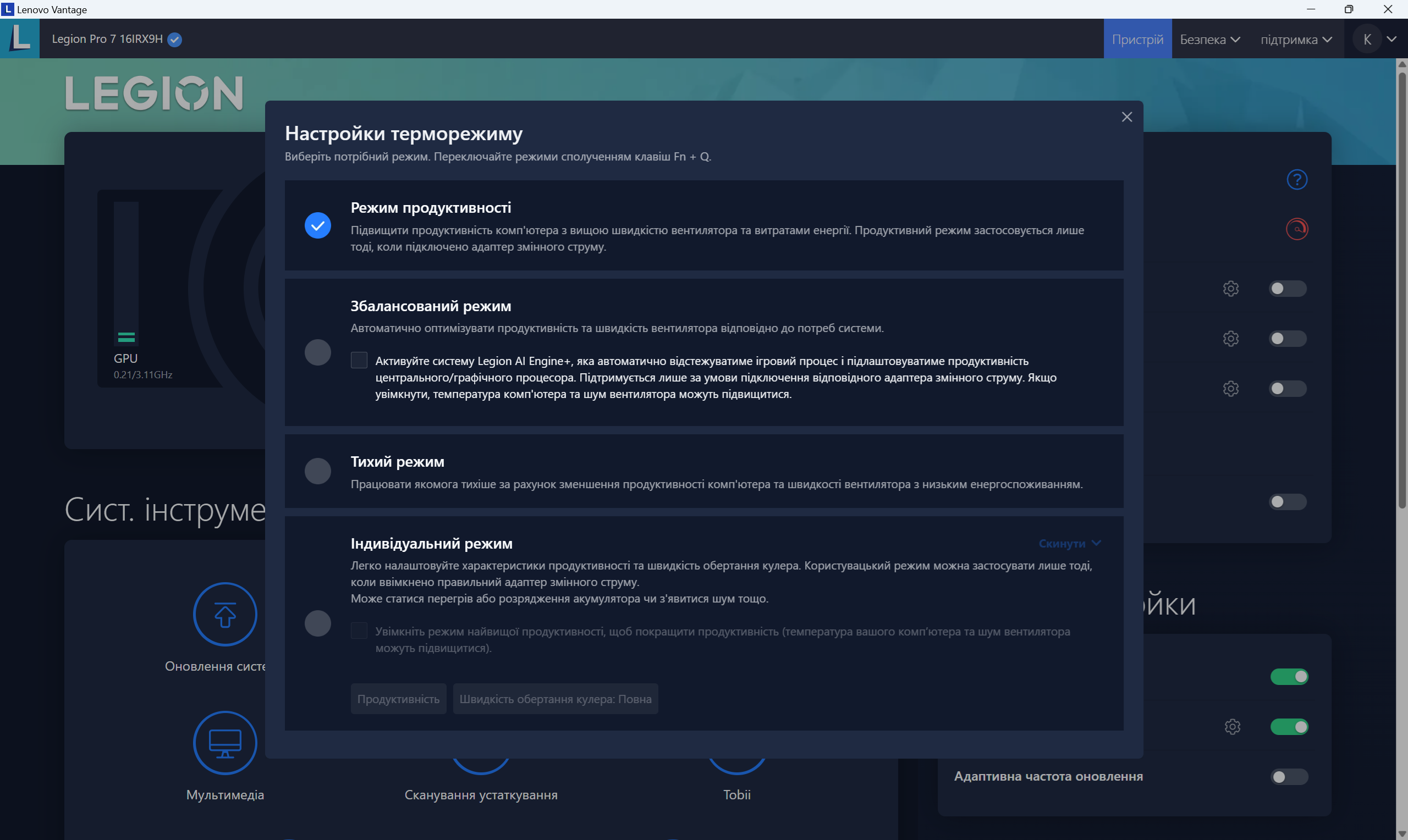This screenshot has width=1408, height=840.
Task: Open the System Update upload arrow icon
Action: pos(225,614)
